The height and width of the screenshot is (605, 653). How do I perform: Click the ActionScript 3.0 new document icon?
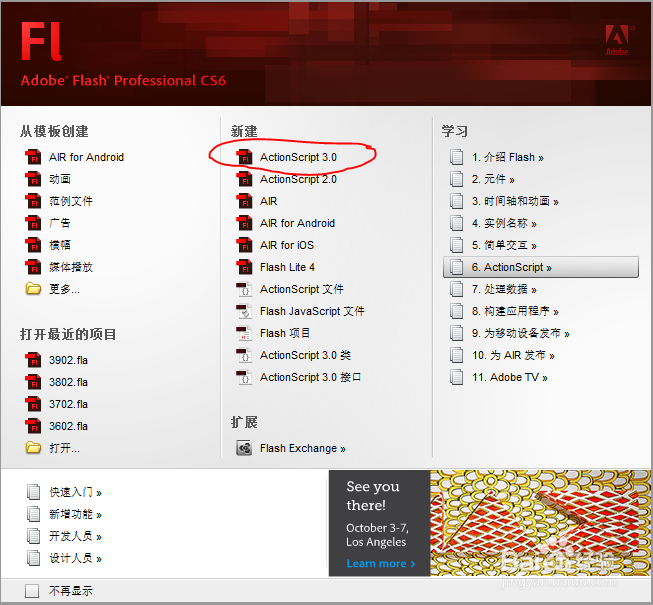tap(244, 157)
